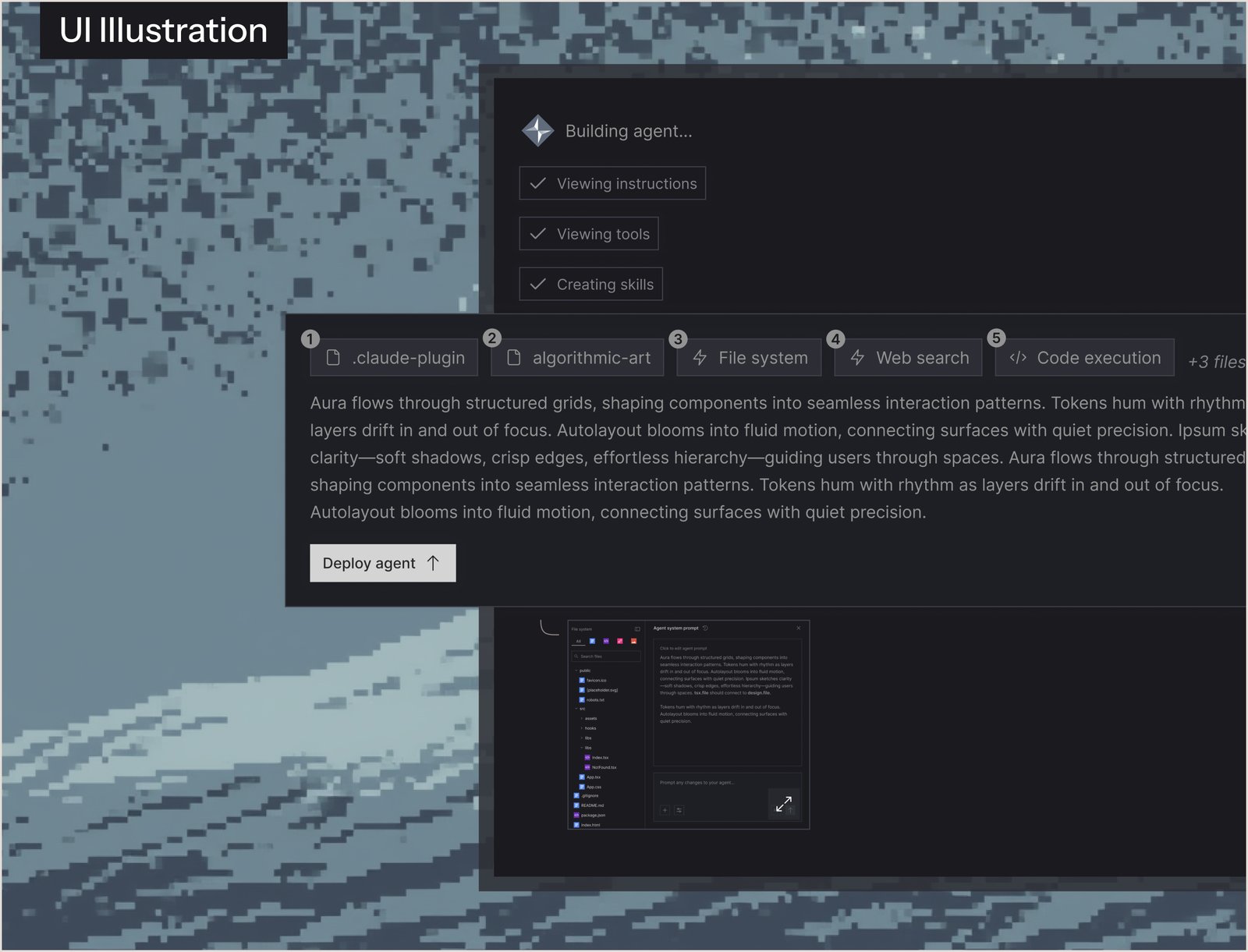Close the Agent system prompt panel in preview
1248x952 pixels.
click(798, 628)
